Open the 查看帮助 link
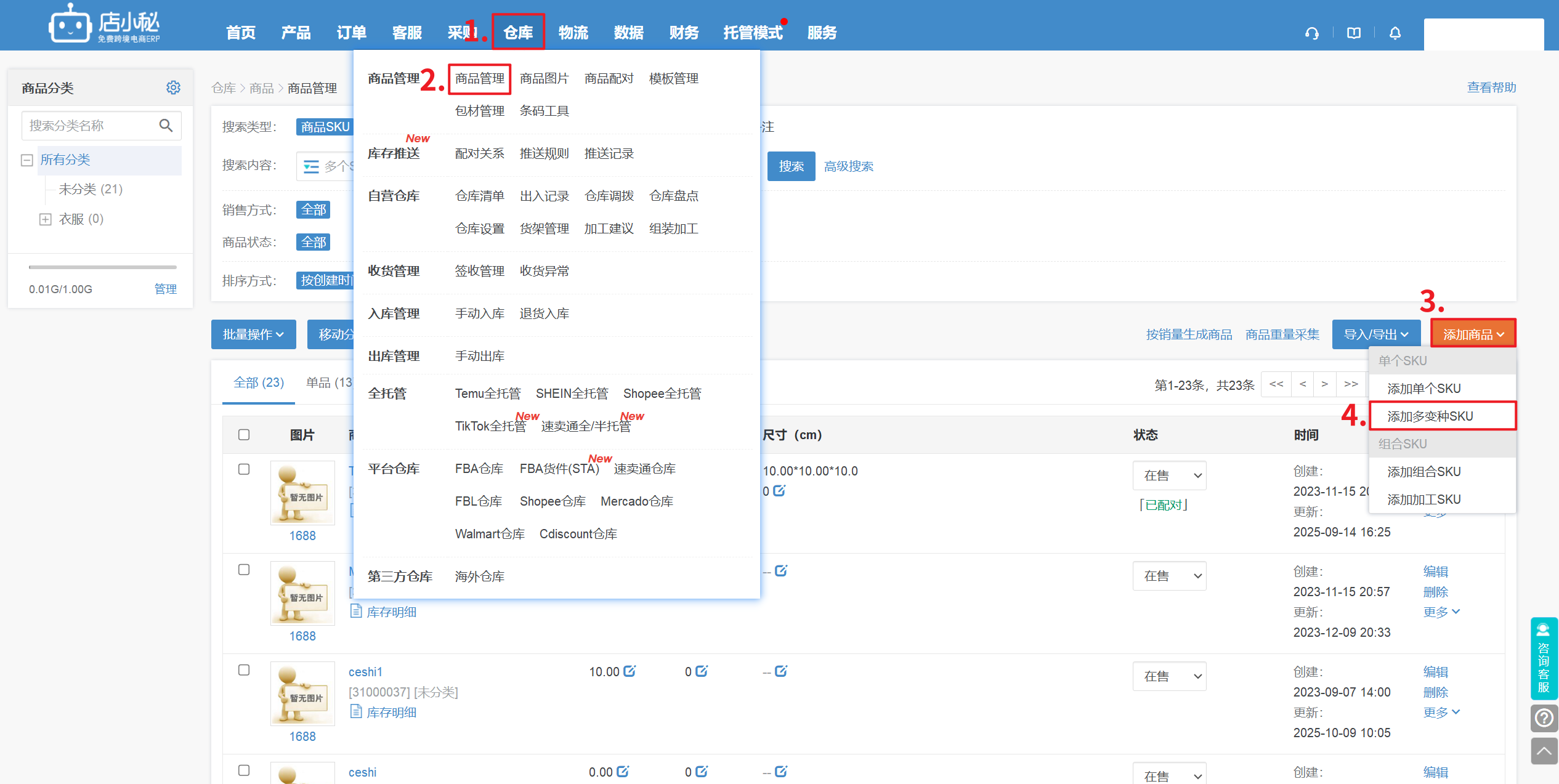 point(1491,87)
